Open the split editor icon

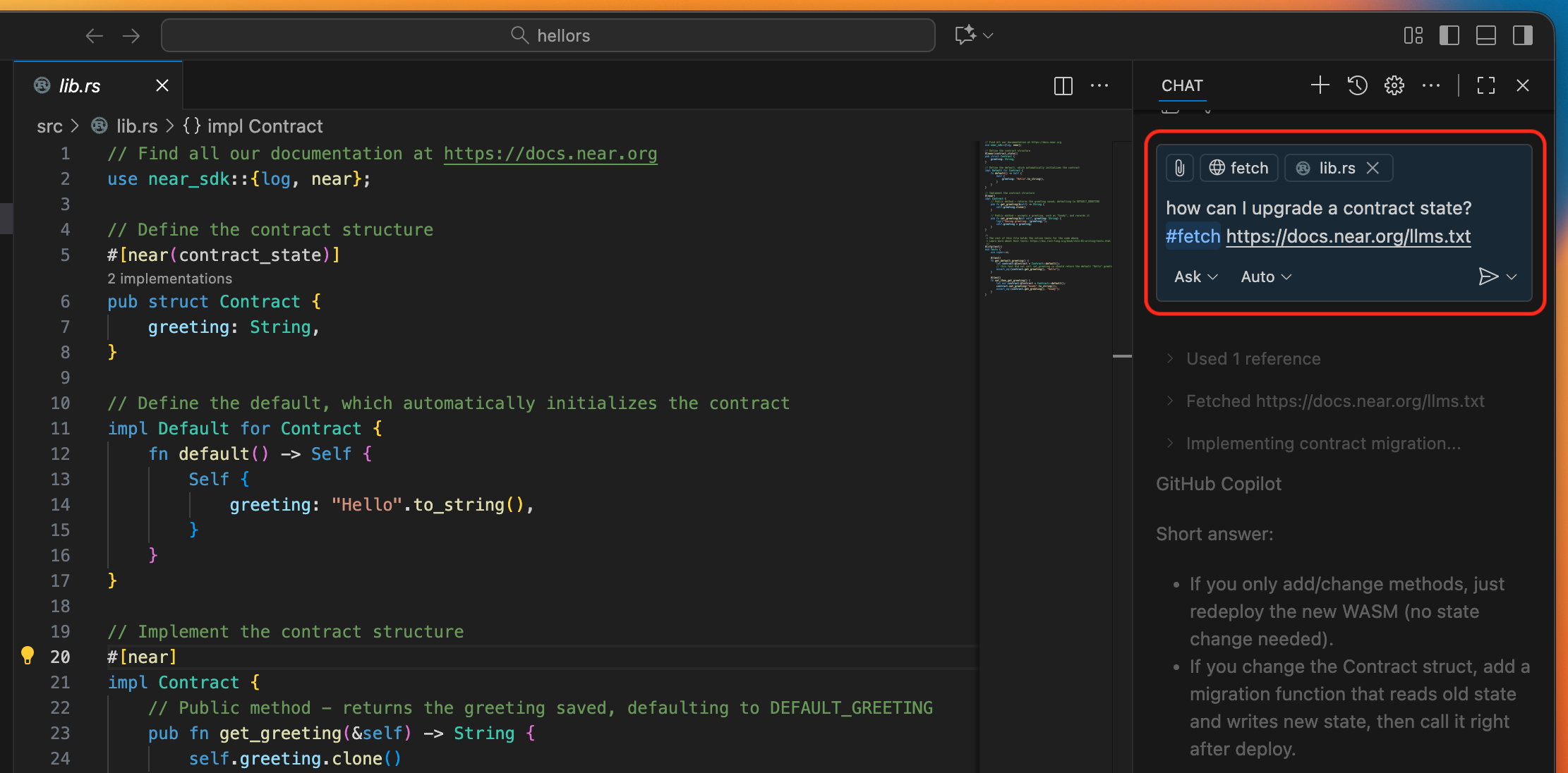[x=1063, y=85]
